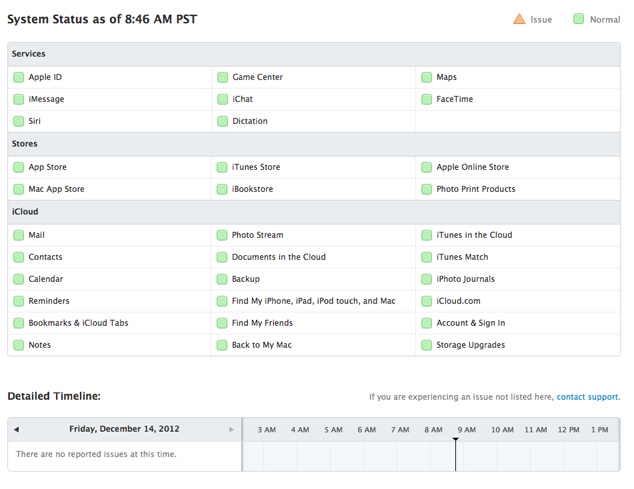
Task: Click the Friday, December 14, 2012 date label
Action: click(x=124, y=429)
